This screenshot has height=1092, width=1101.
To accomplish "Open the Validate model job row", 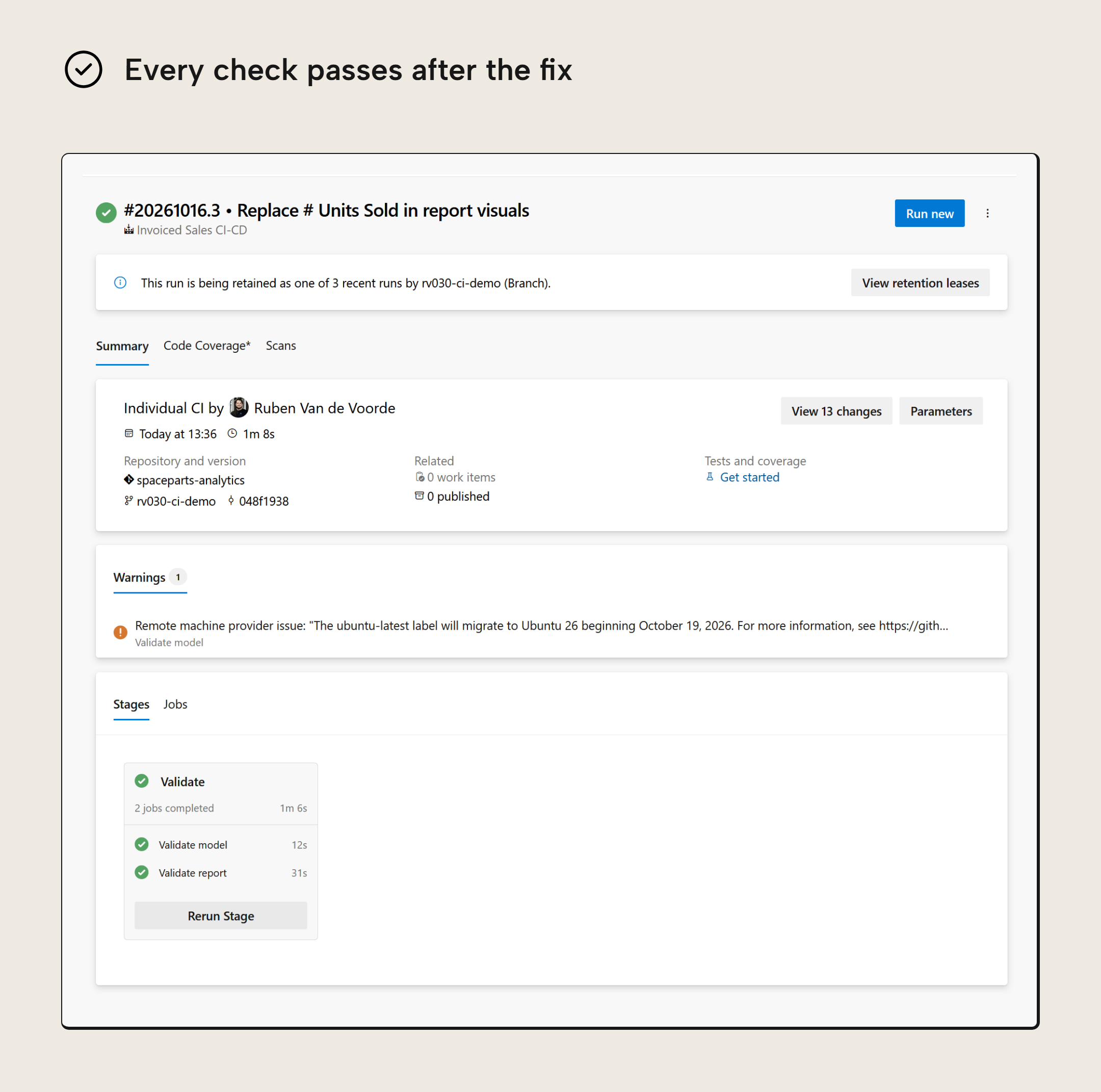I will tap(221, 845).
